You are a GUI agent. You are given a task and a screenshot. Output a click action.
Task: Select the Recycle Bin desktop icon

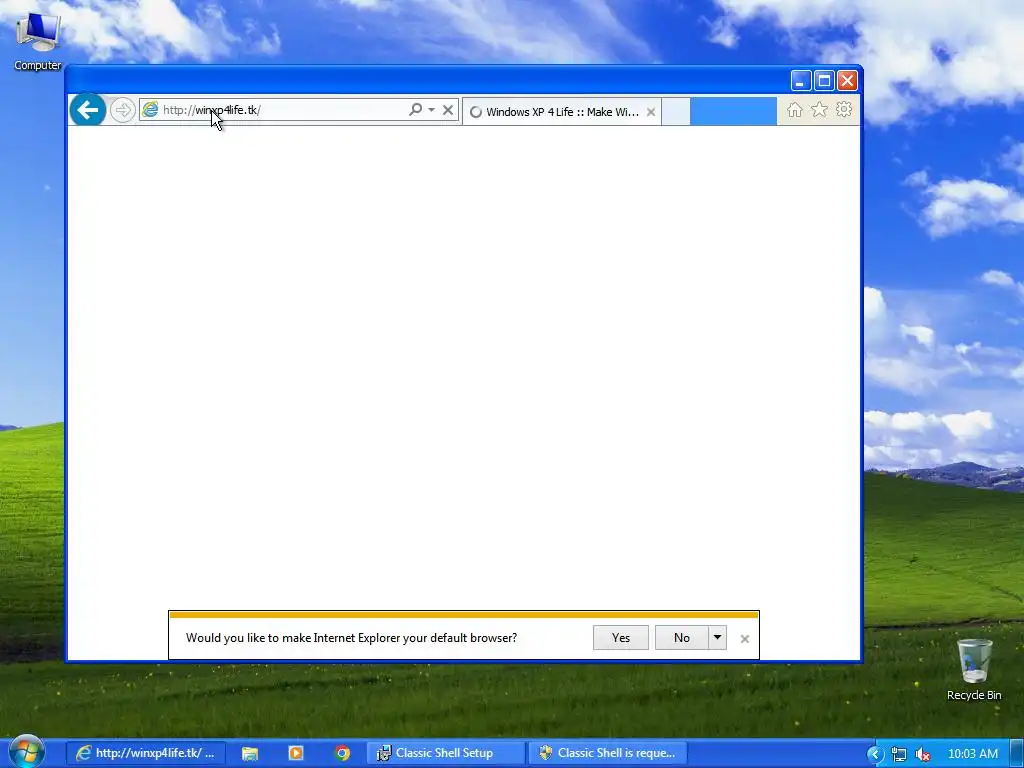pyautogui.click(x=974, y=669)
